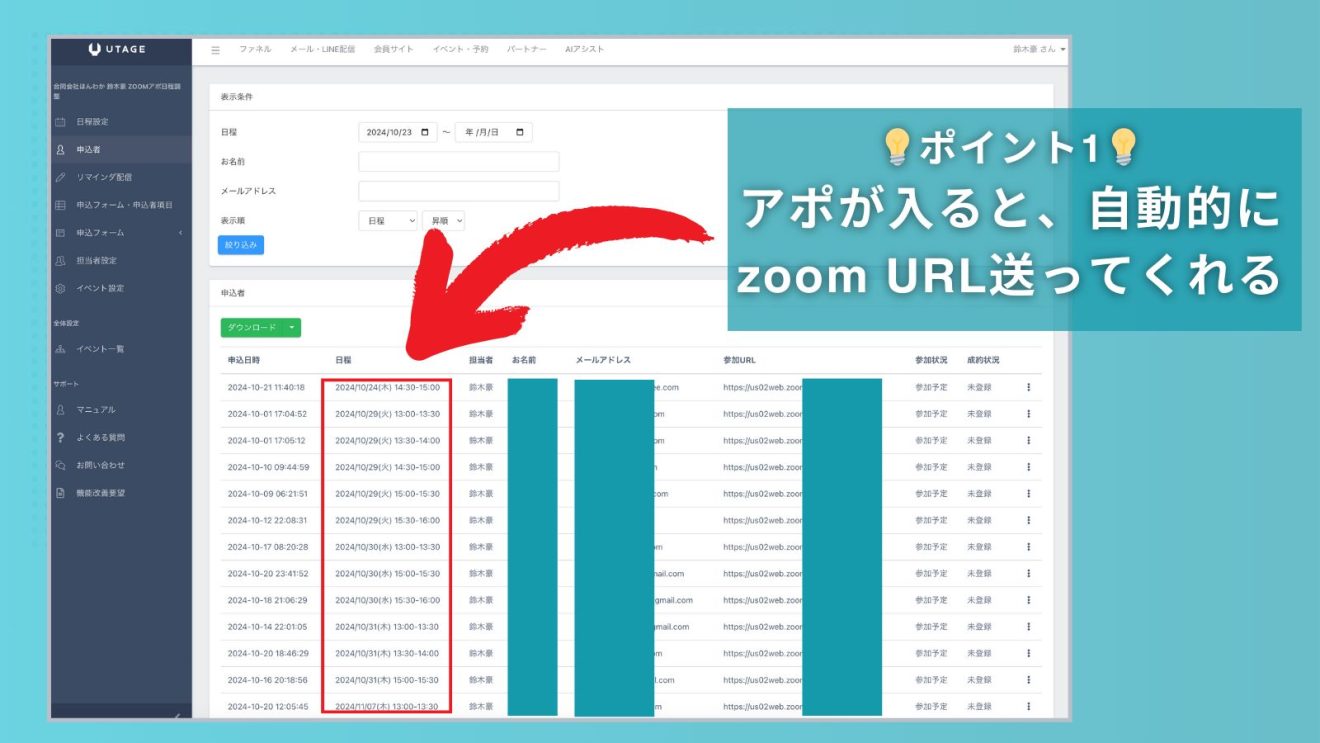Screen dimensions: 1320x743
Task: Open row menu for 2024-10-12 22:08:31 entry
Action: pyautogui.click(x=1028, y=520)
